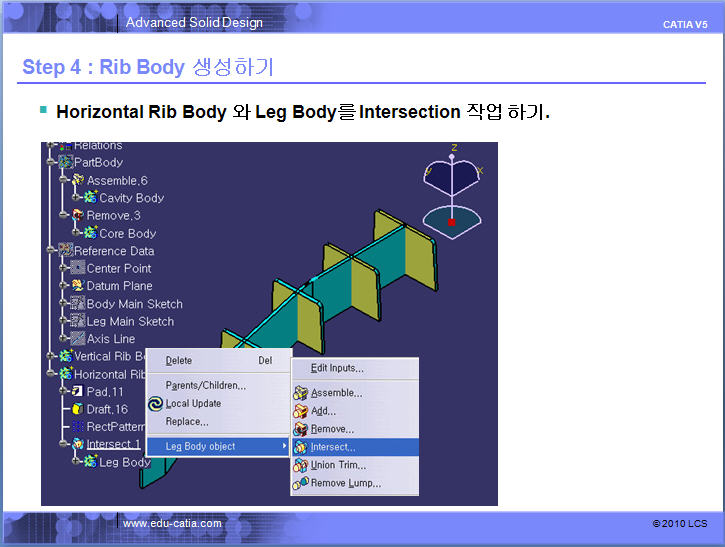Open the www.edu-catia.com link
725x547 pixels.
[172, 523]
